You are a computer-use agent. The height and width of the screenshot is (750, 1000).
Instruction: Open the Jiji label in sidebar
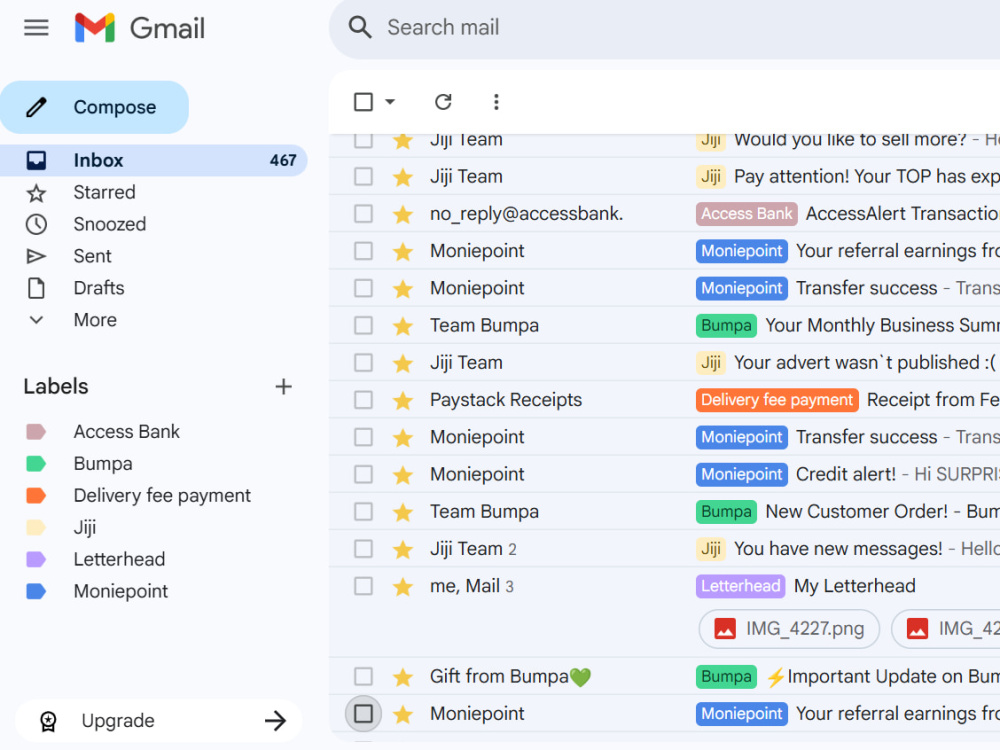85,527
